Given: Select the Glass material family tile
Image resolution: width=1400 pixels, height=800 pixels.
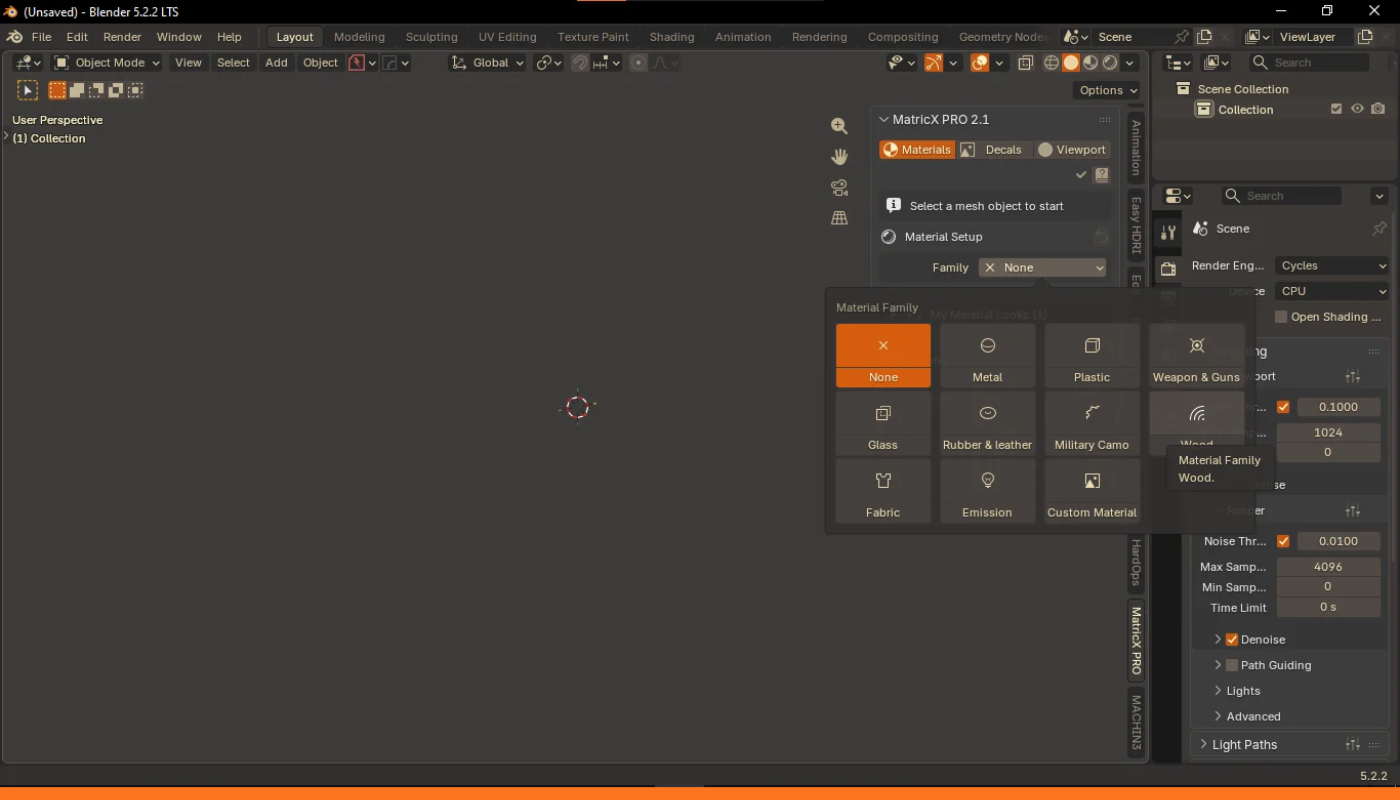Looking at the screenshot, I should [x=883, y=424].
